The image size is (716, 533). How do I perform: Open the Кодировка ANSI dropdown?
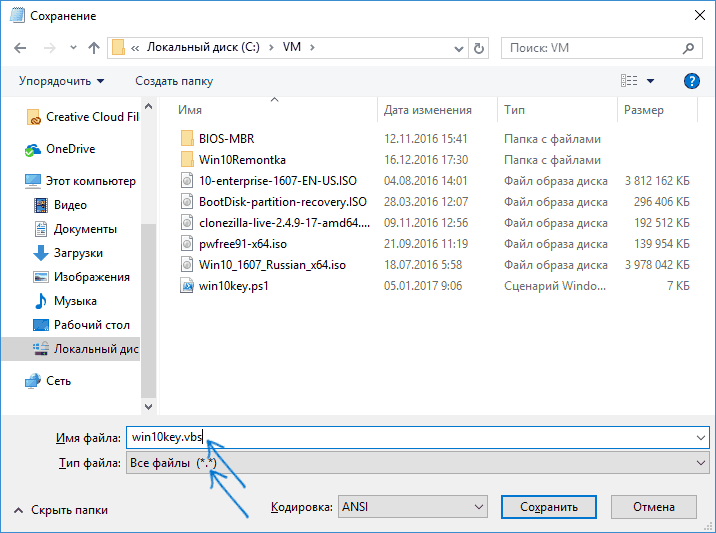pos(413,507)
